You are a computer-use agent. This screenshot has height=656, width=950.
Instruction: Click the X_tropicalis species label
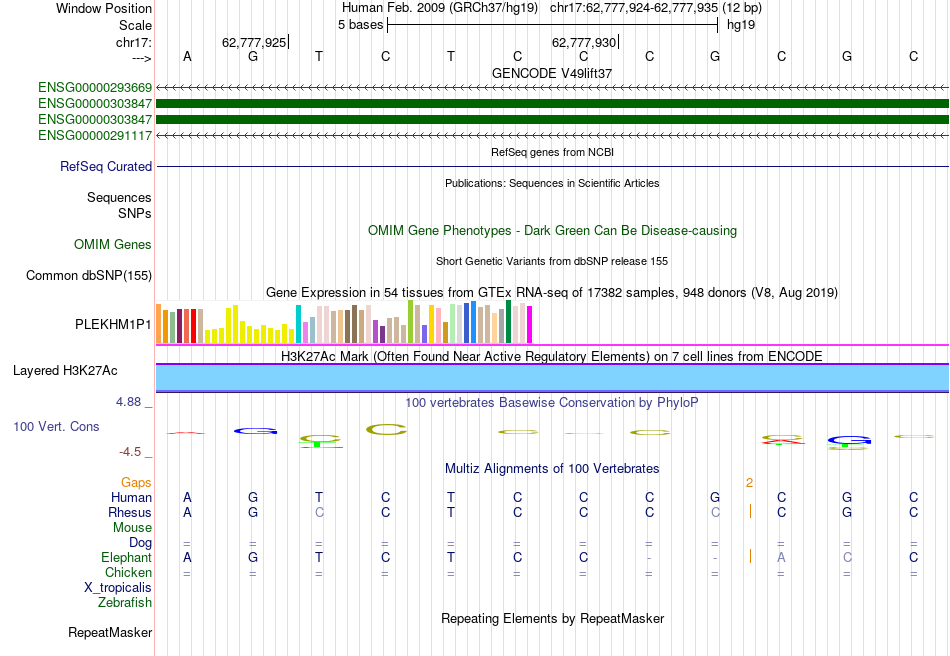118,588
